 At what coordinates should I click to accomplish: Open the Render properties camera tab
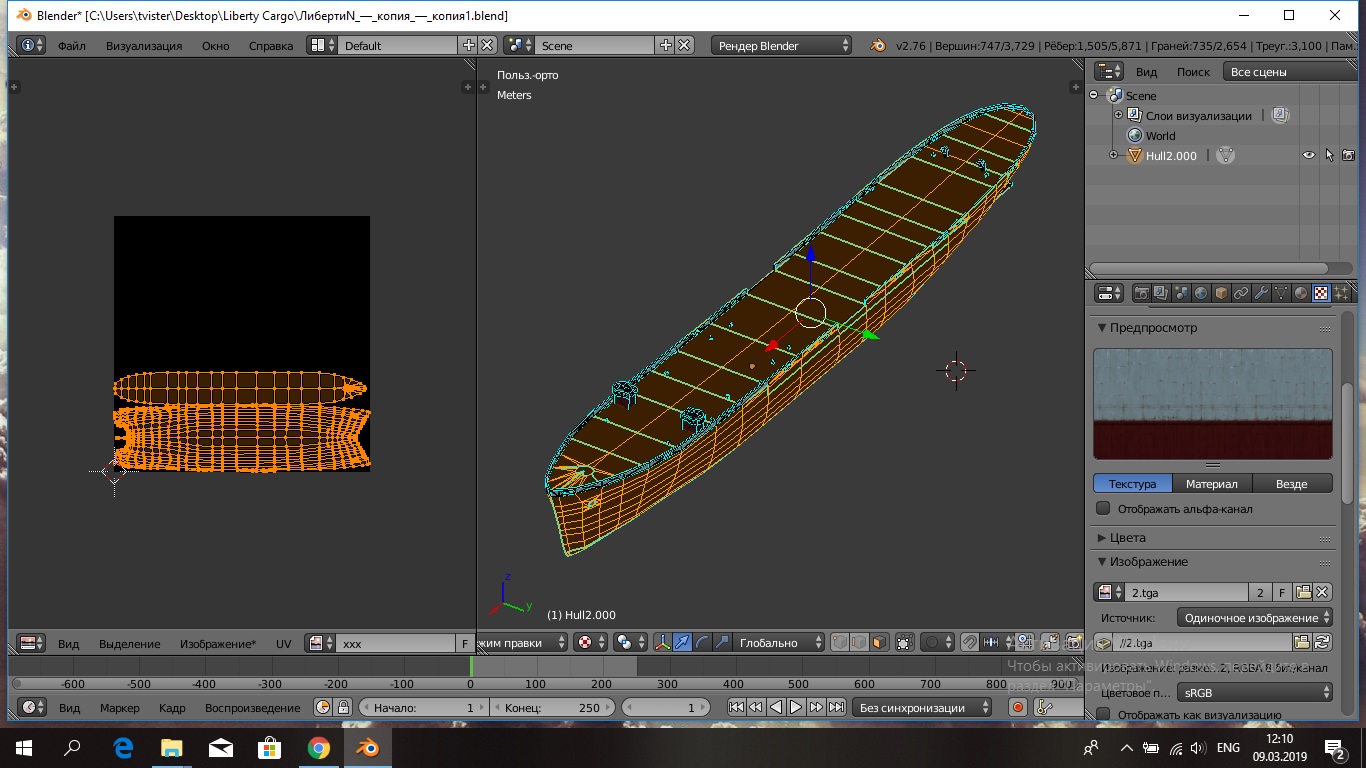pos(1141,293)
